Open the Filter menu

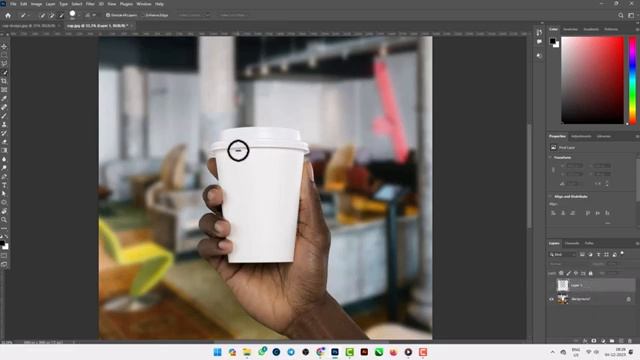pyautogui.click(x=90, y=4)
